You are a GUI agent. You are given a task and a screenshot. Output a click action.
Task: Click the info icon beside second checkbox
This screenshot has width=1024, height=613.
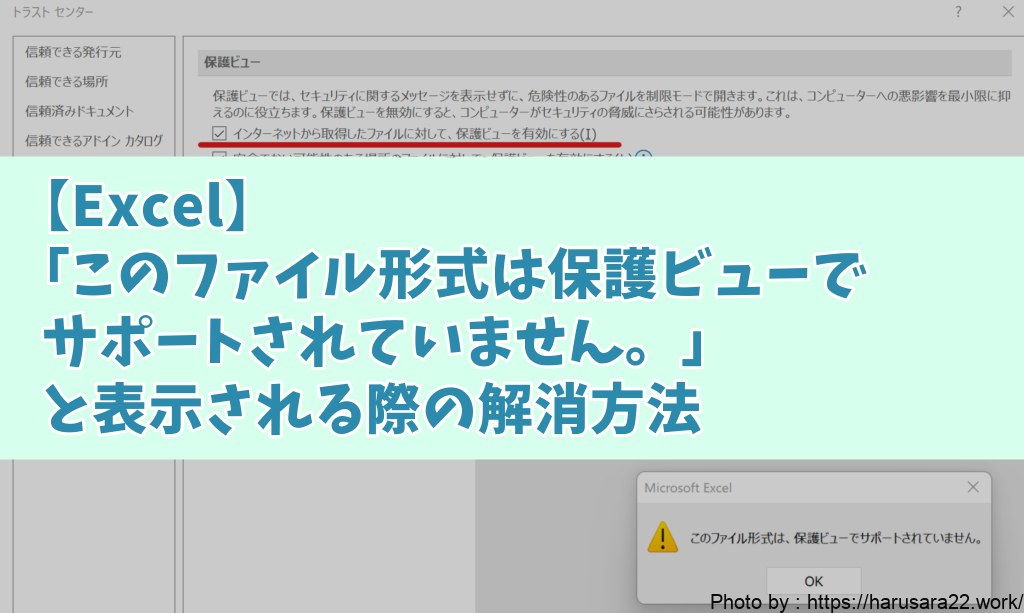pos(644,155)
